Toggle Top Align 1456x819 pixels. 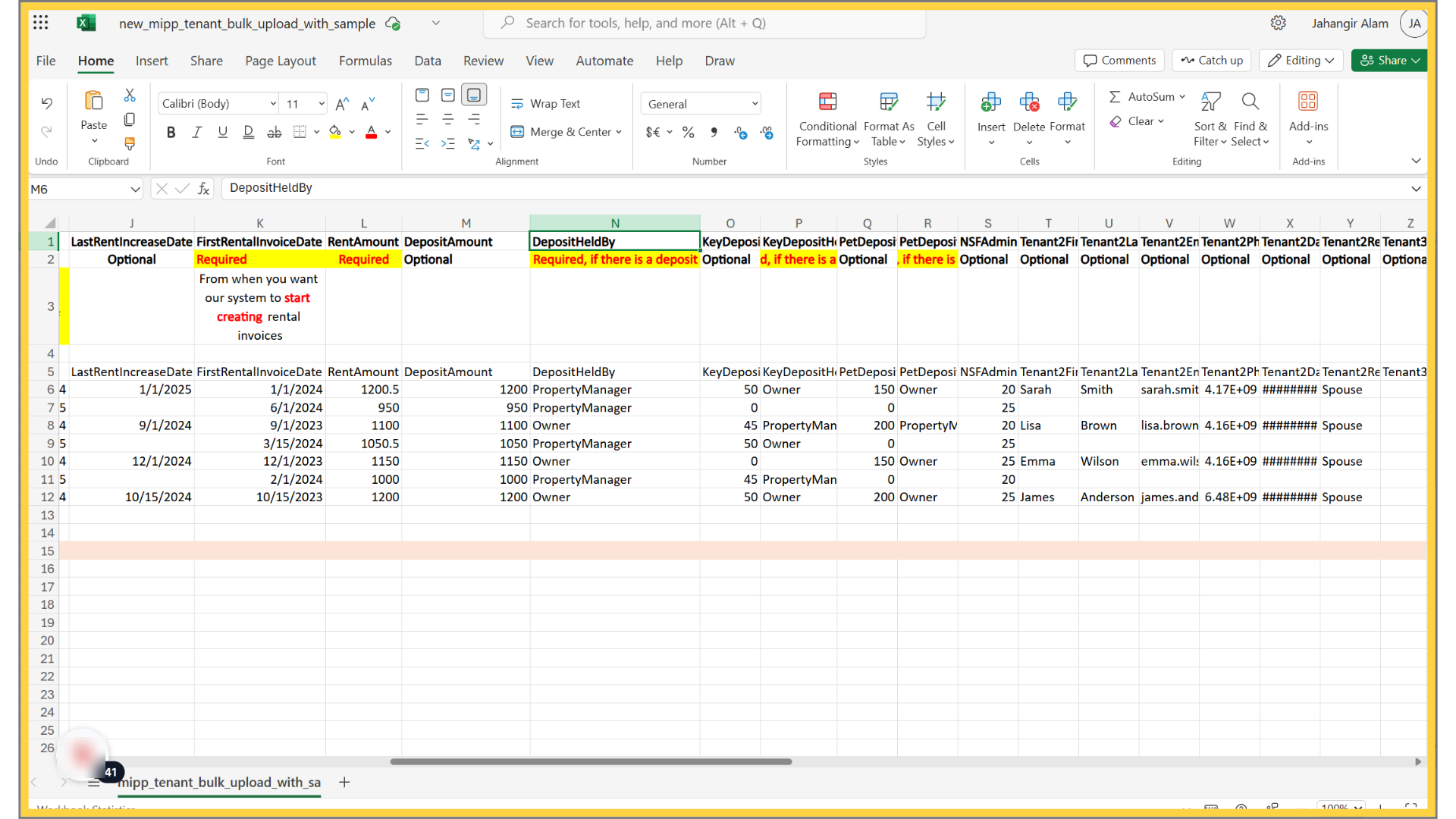(x=422, y=95)
